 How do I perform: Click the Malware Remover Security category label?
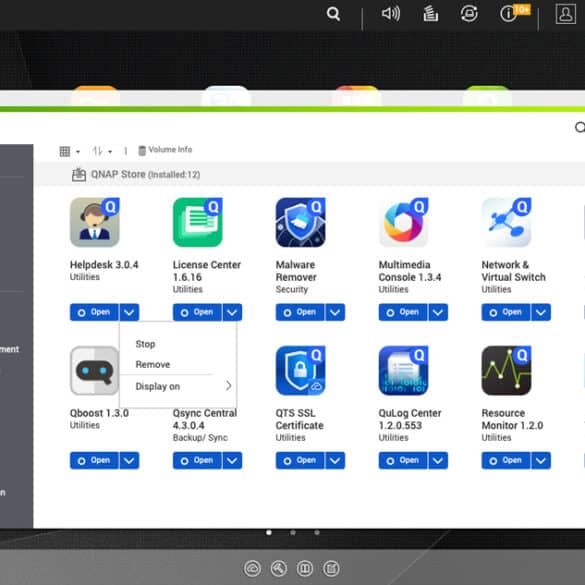292,290
